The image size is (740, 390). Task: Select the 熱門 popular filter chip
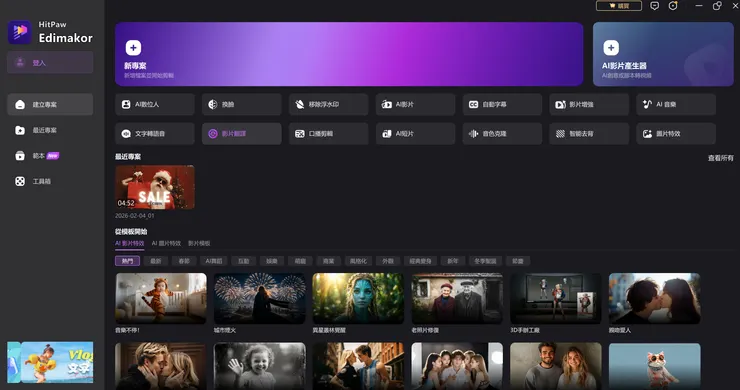[127, 261]
